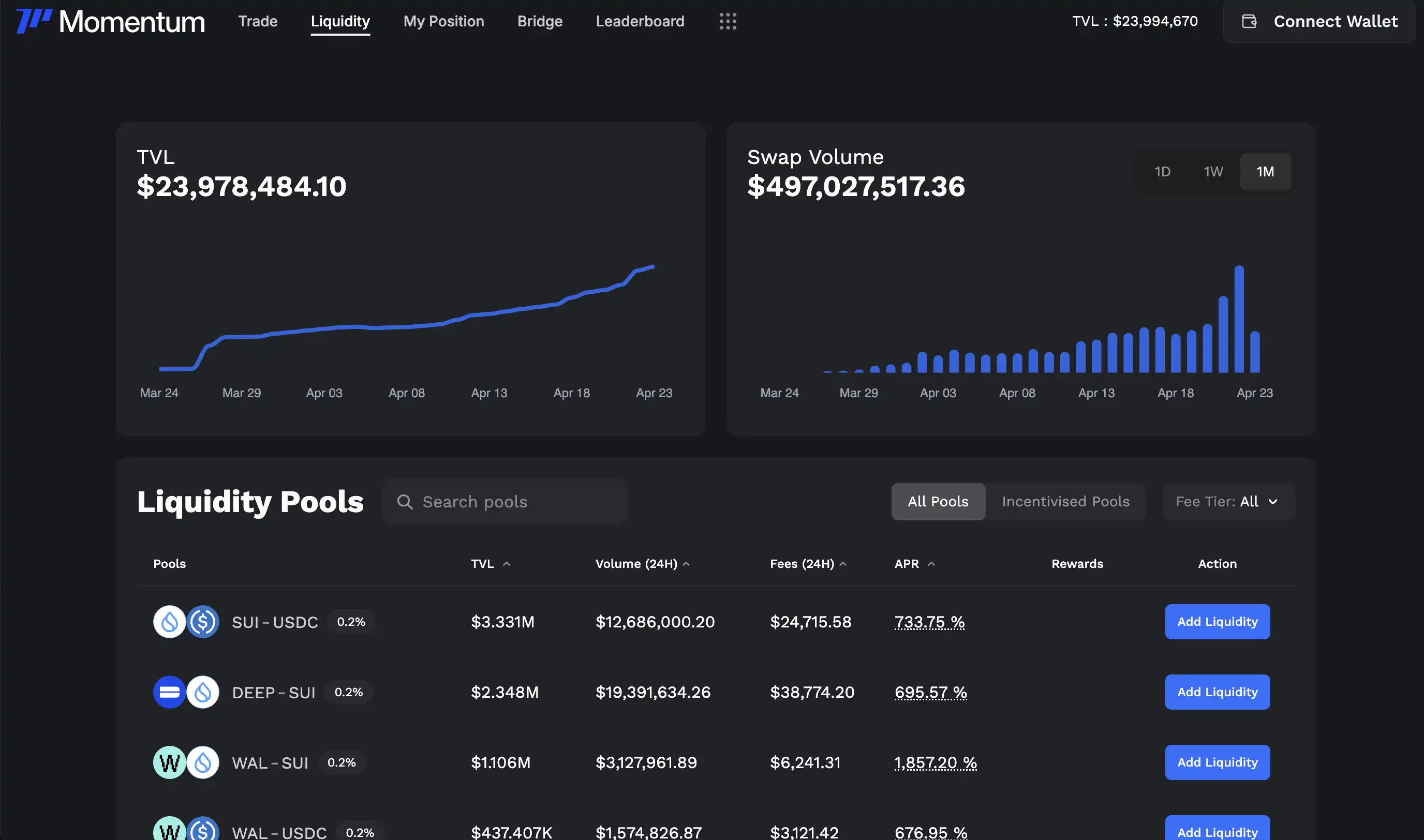
Task: Open the nine-dot apps grid menu
Action: click(728, 22)
